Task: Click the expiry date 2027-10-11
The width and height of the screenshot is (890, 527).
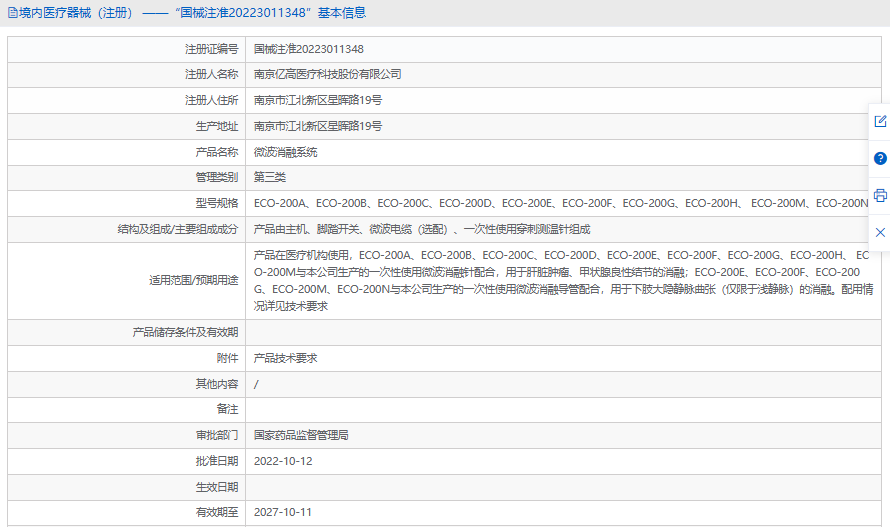Action: click(x=283, y=512)
